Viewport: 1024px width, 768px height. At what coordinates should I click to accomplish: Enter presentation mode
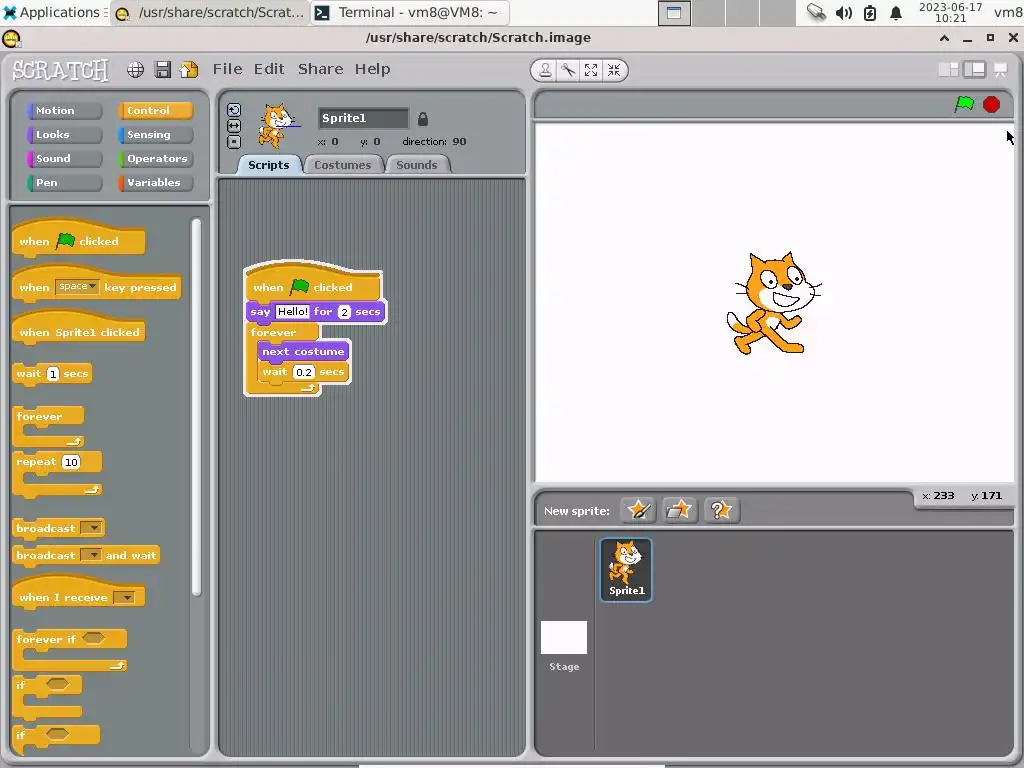click(1000, 69)
